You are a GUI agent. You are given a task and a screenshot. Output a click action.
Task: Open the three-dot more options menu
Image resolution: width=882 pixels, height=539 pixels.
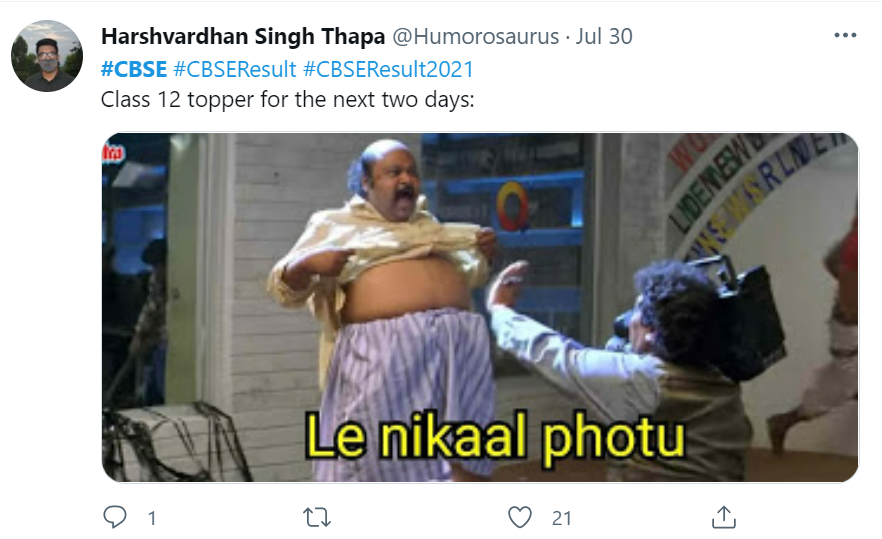pyautogui.click(x=845, y=35)
